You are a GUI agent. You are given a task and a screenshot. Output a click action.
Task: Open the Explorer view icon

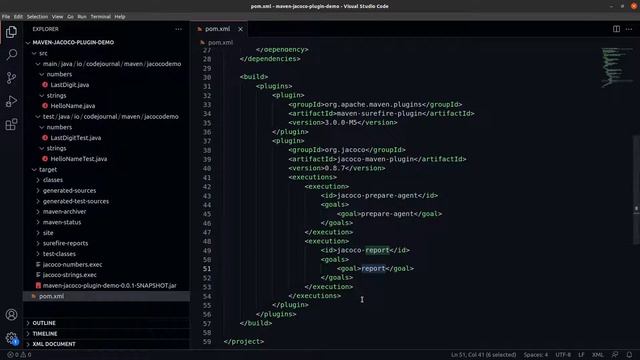point(11,32)
